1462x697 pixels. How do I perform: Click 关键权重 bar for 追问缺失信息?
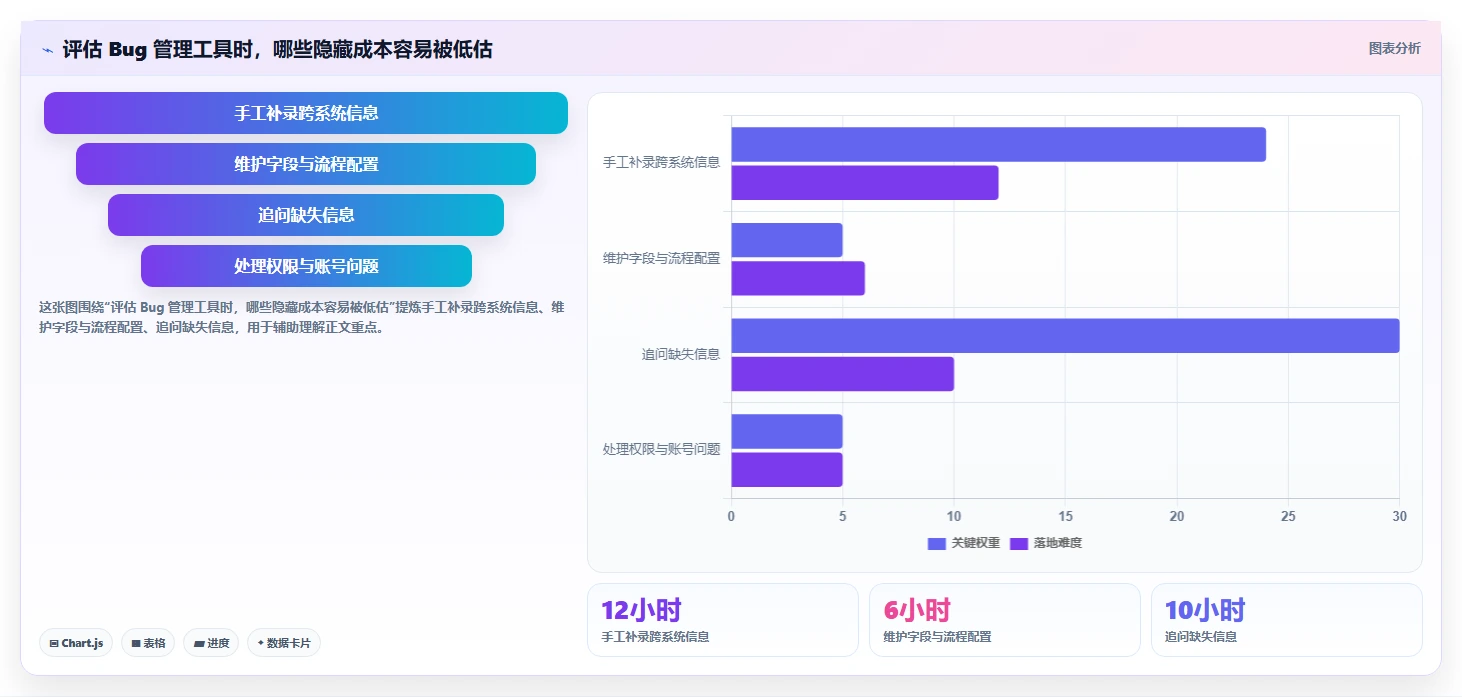click(x=1065, y=336)
